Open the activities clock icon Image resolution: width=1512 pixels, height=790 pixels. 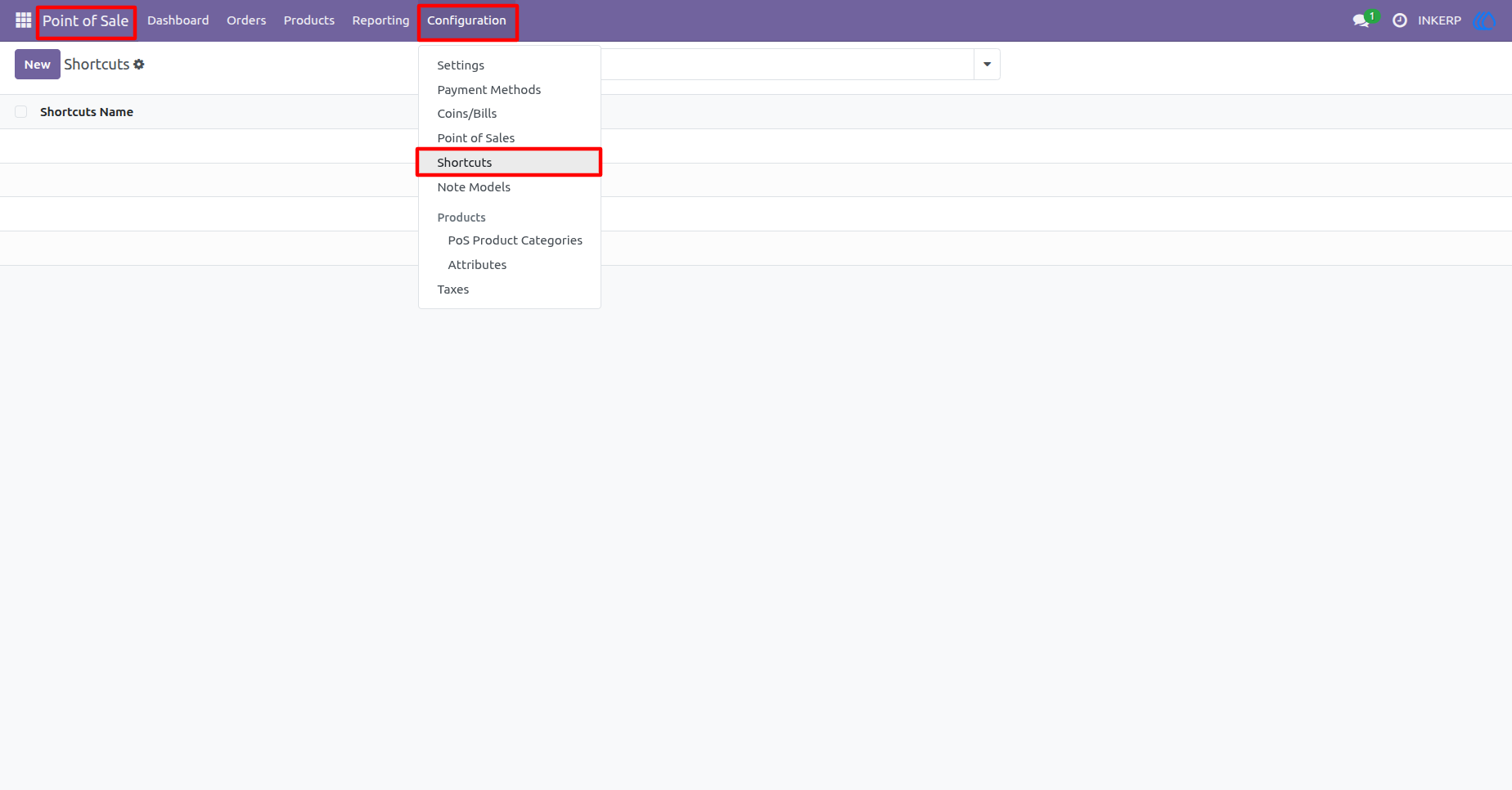[x=1400, y=20]
